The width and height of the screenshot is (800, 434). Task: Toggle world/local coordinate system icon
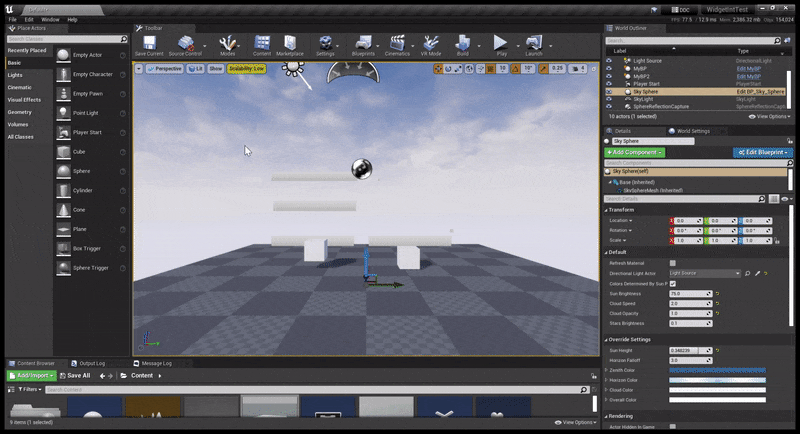(469, 68)
